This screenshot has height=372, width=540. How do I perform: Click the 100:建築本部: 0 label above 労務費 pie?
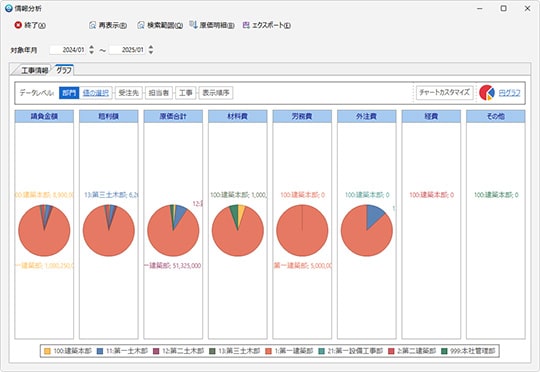pyautogui.click(x=302, y=195)
